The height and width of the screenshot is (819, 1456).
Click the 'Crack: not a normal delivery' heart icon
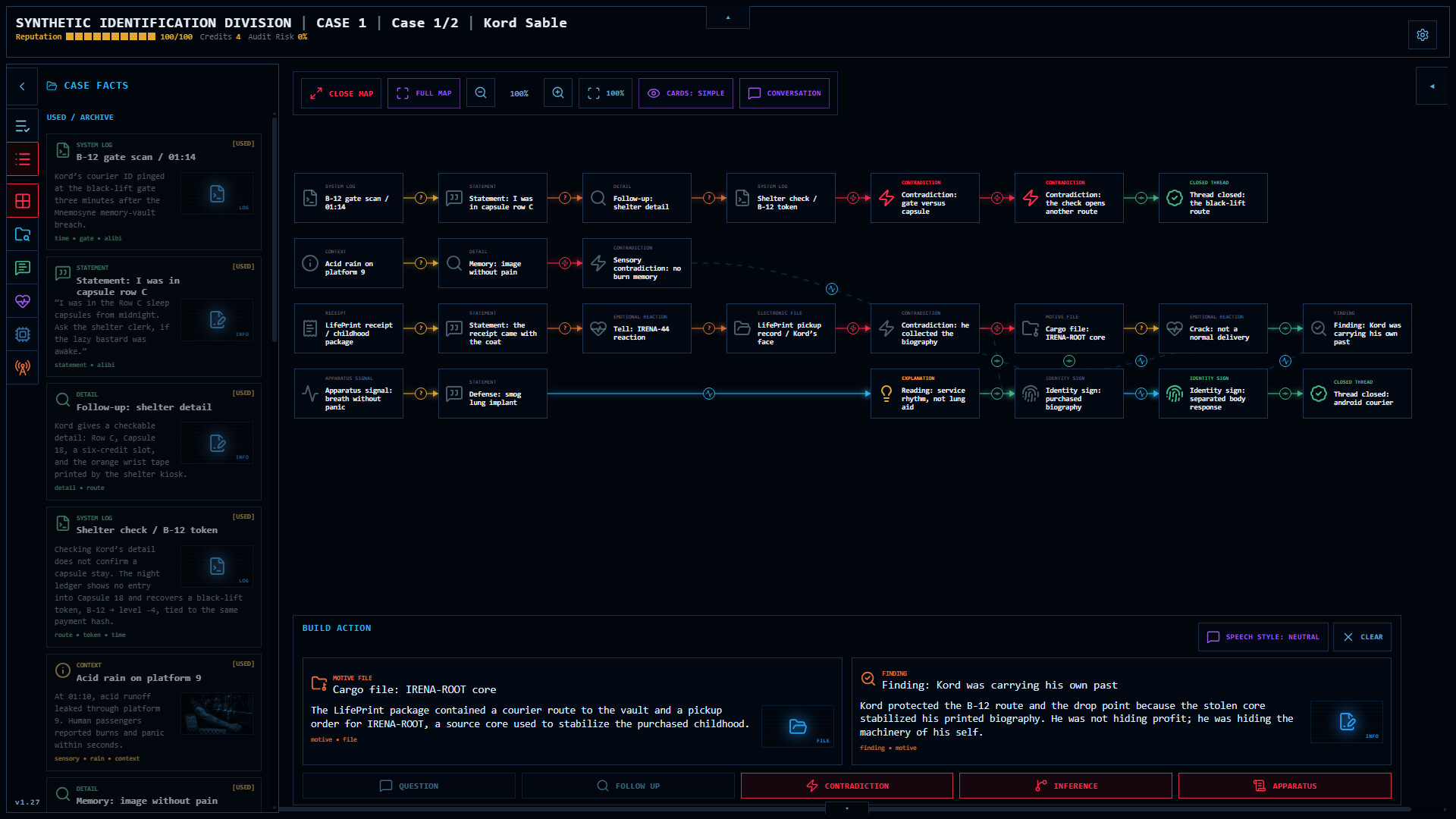(x=1175, y=328)
